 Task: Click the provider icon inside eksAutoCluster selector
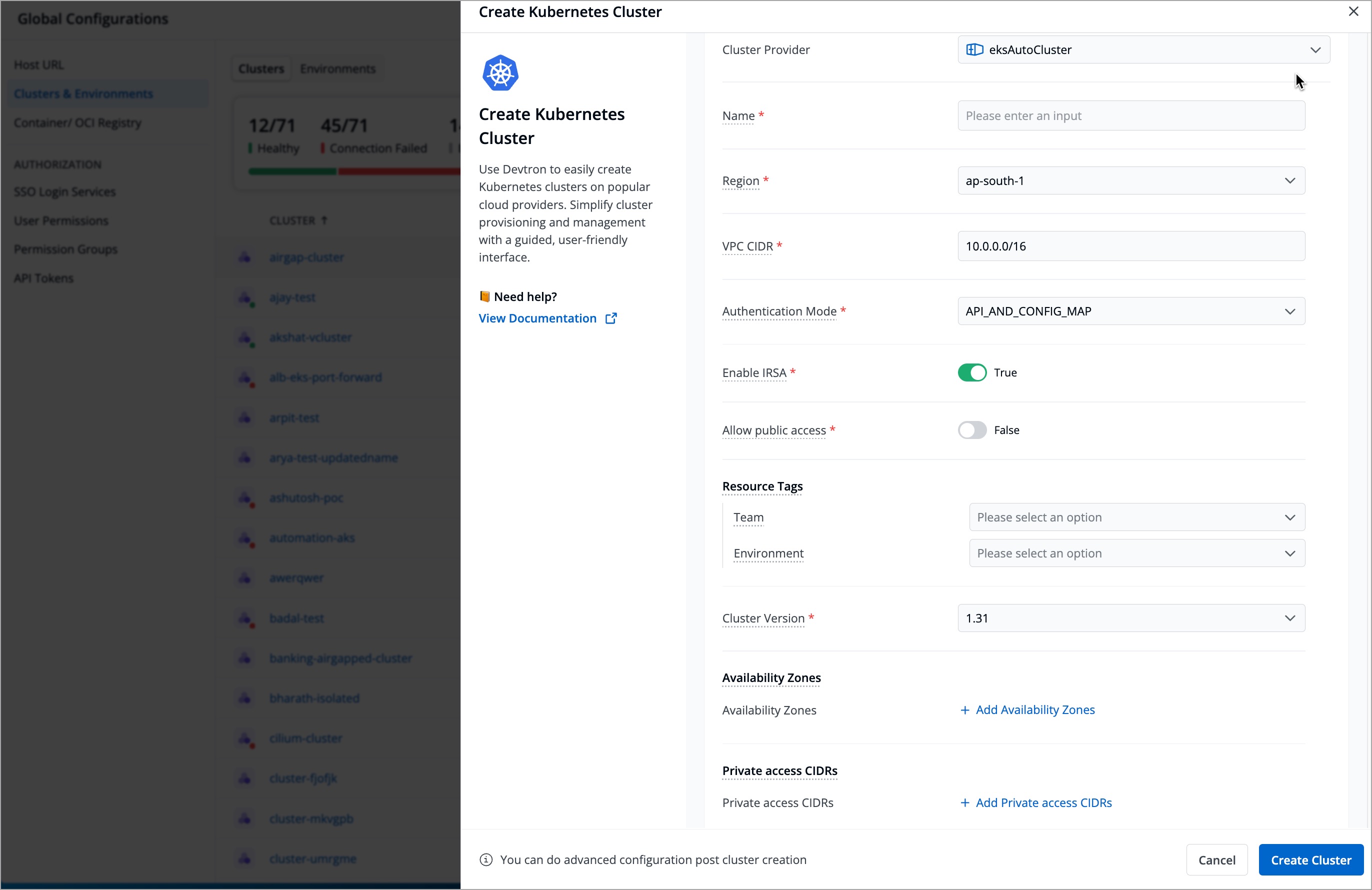pos(975,49)
